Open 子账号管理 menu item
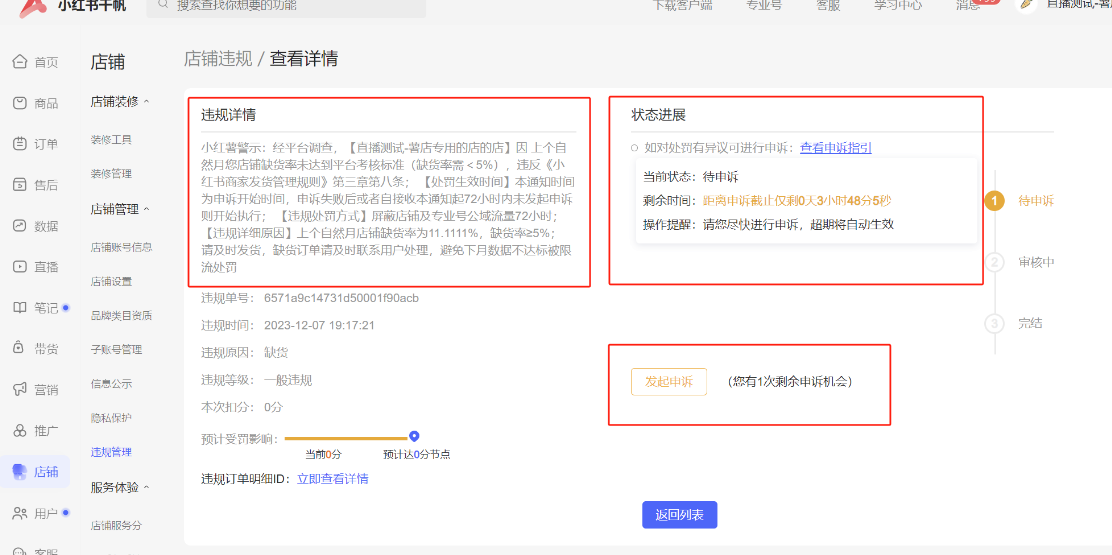This screenshot has height=555, width=1112. click(x=116, y=349)
